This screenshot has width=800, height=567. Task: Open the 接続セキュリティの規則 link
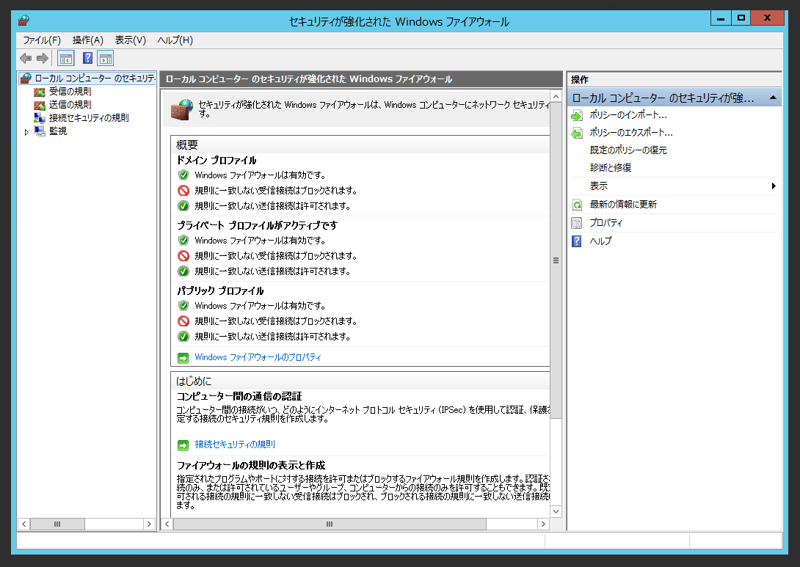click(x=235, y=445)
